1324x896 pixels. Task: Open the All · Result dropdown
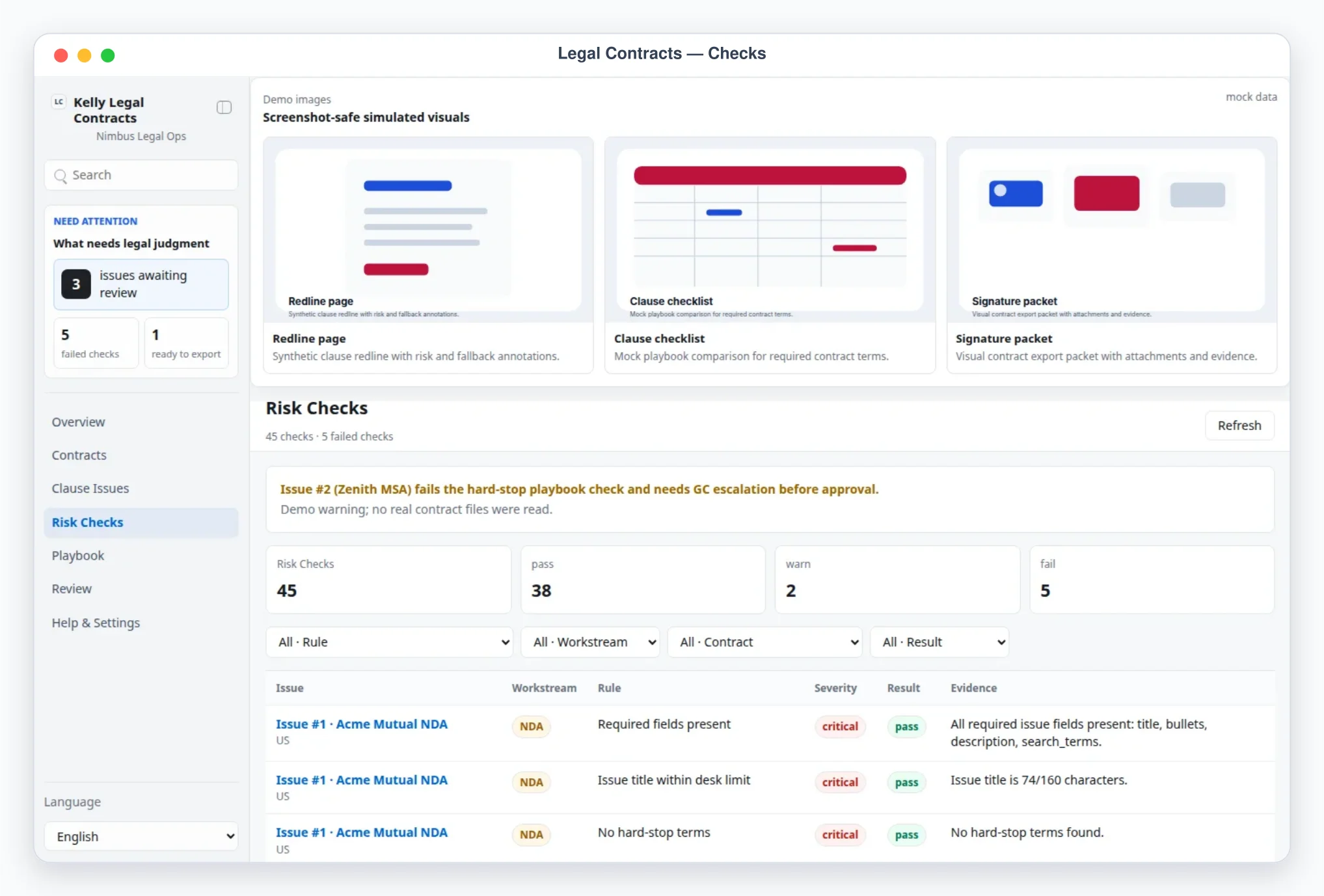[x=939, y=642]
